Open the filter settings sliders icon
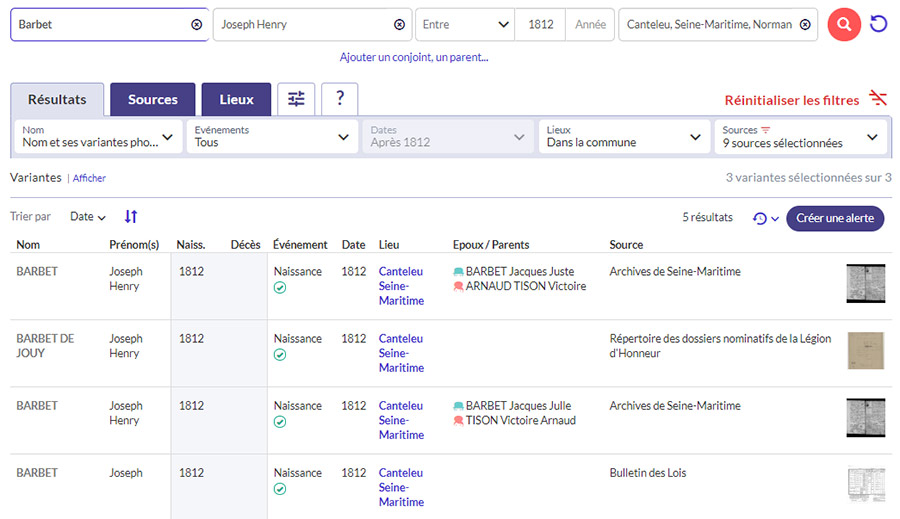900x519 pixels. [296, 99]
